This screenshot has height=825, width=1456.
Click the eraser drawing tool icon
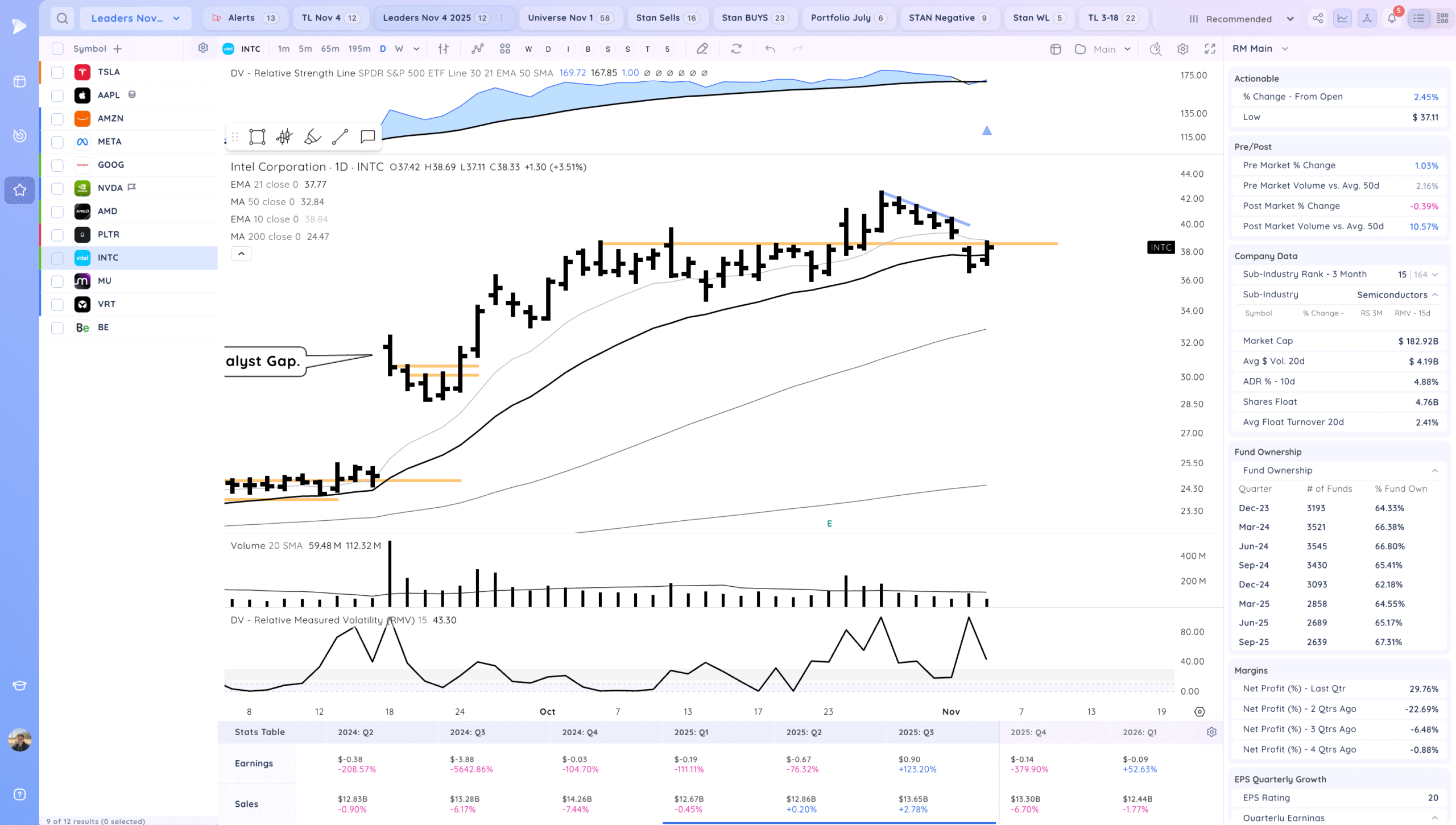tap(702, 49)
